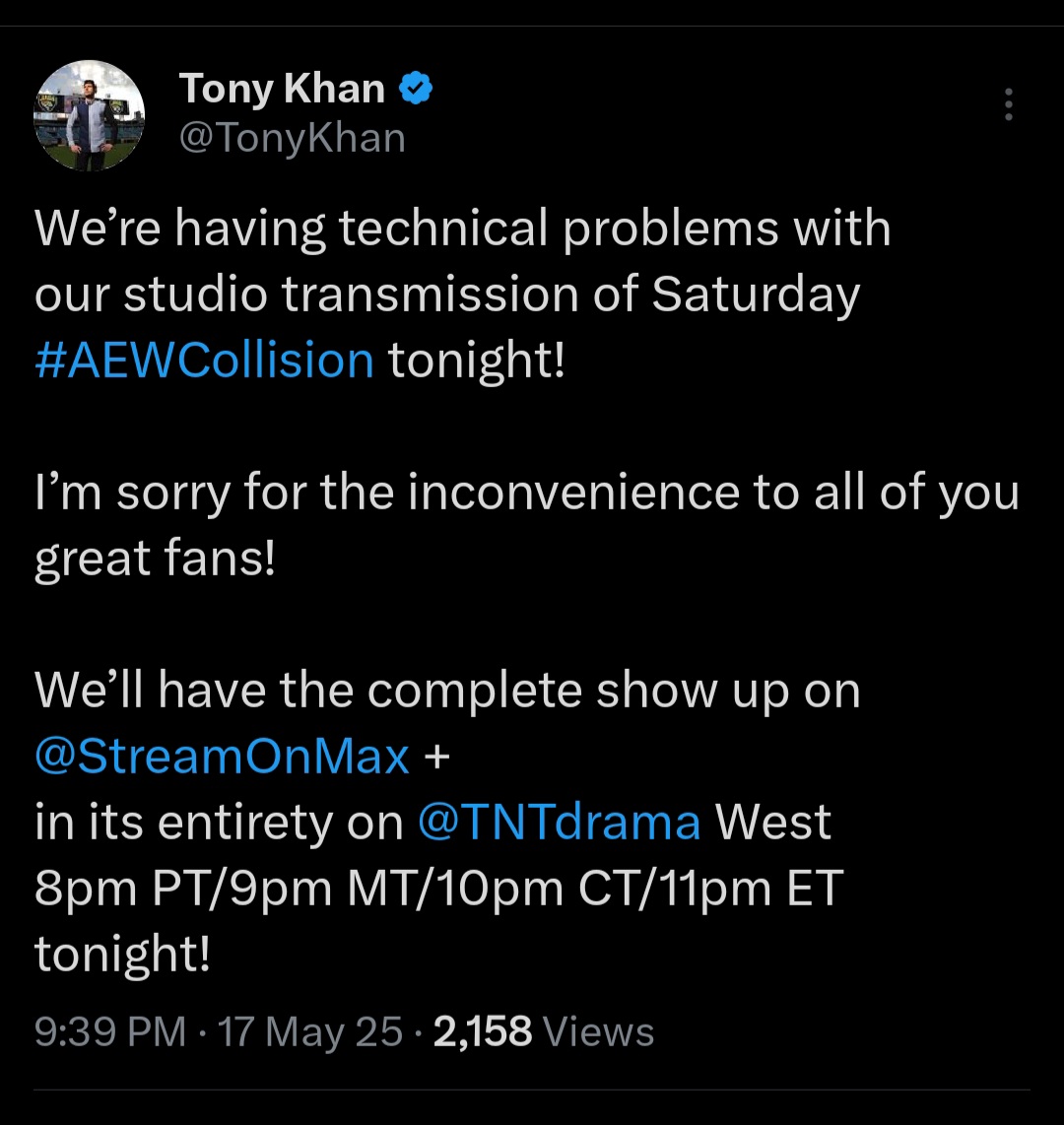Click the 9:39 PM timestamp
The image size is (1064, 1125).
(x=109, y=1031)
